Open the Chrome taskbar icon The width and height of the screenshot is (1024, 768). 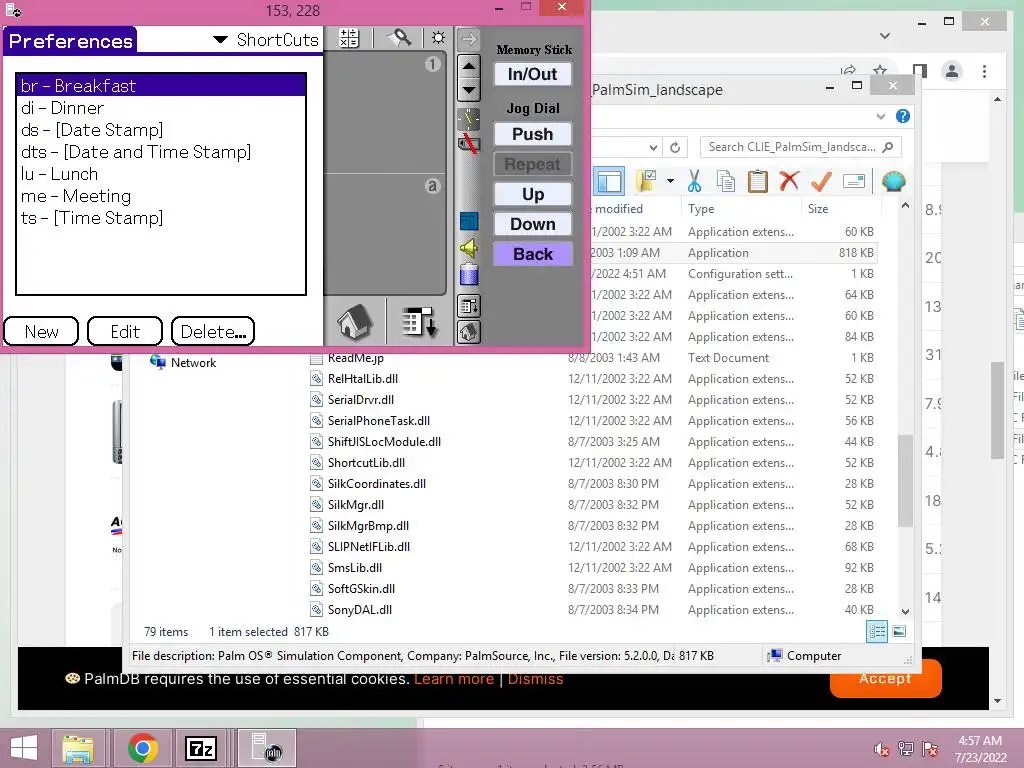(142, 748)
